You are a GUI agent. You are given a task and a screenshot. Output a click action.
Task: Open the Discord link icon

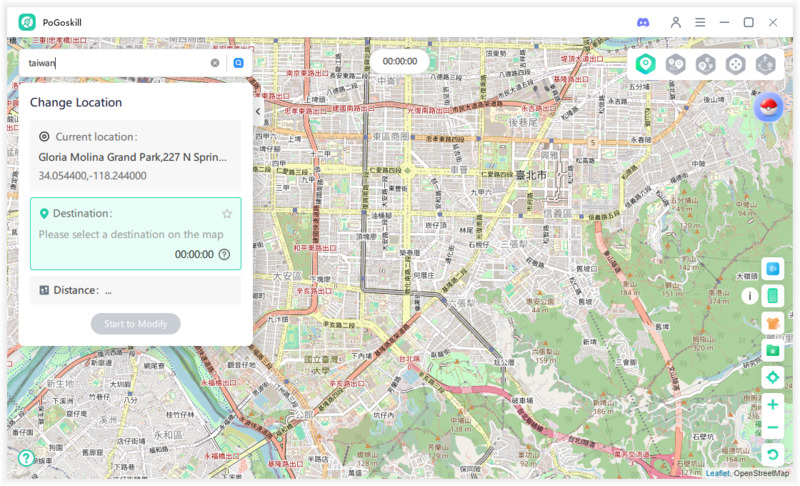pyautogui.click(x=643, y=22)
